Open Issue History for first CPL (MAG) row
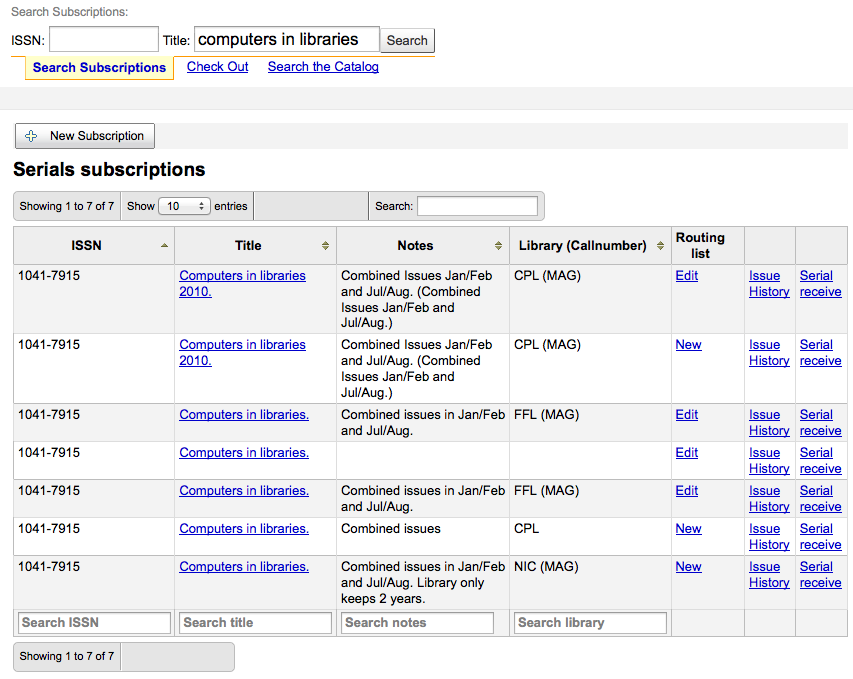The width and height of the screenshot is (853, 679). pyautogui.click(x=769, y=283)
